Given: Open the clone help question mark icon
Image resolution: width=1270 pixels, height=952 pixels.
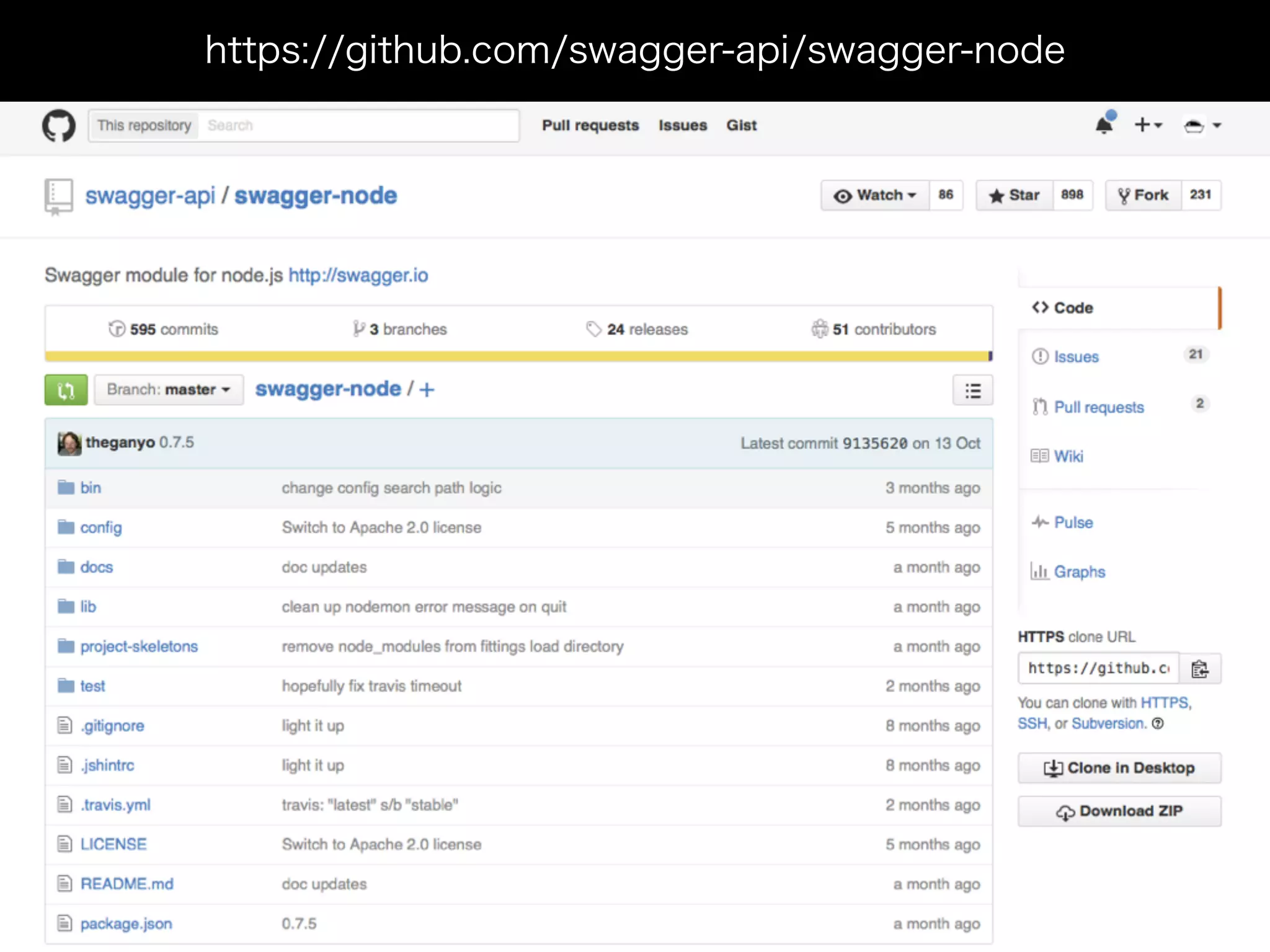Looking at the screenshot, I should tap(1158, 723).
